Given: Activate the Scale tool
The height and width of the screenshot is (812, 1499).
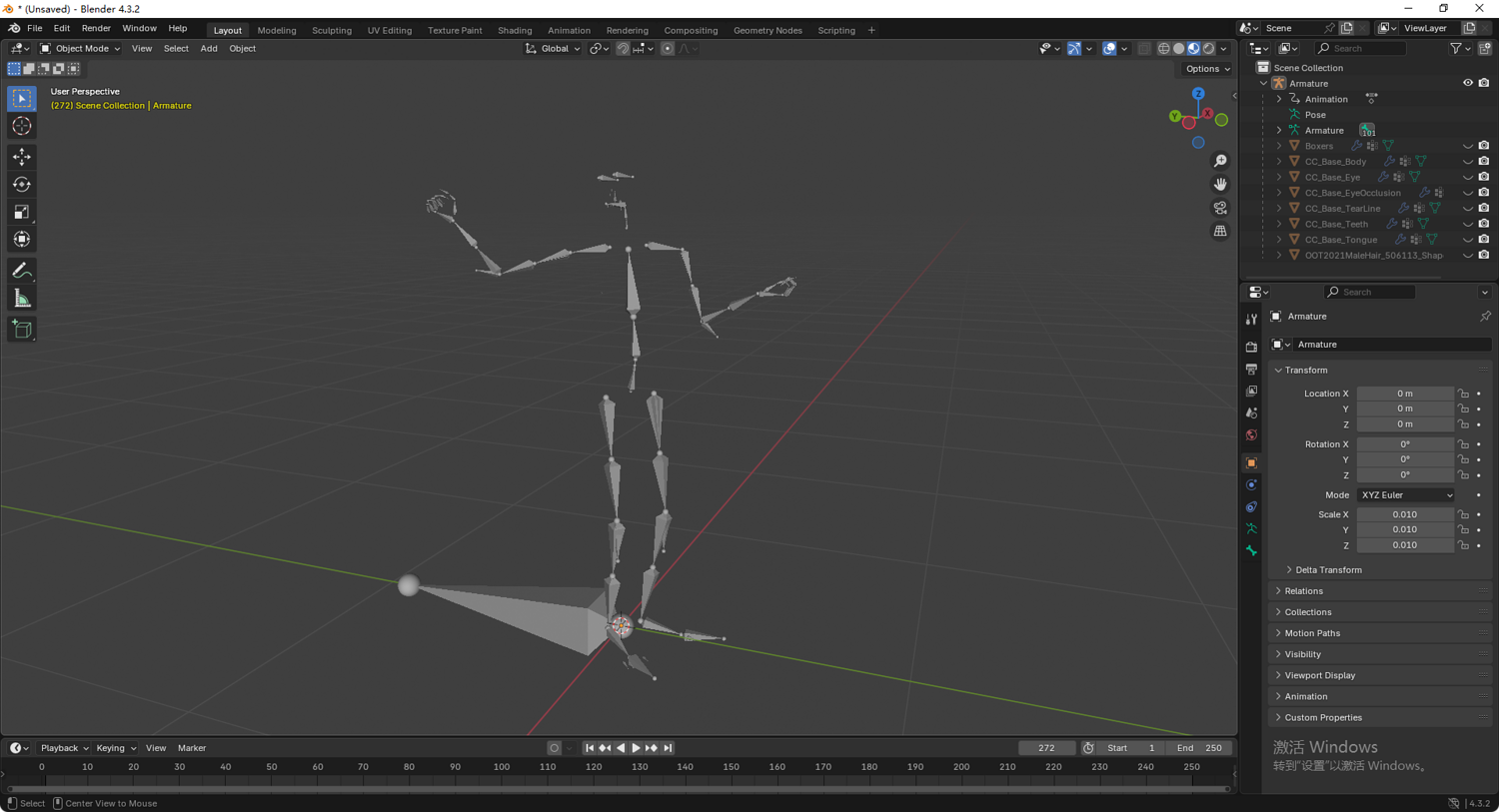Looking at the screenshot, I should point(22,212).
